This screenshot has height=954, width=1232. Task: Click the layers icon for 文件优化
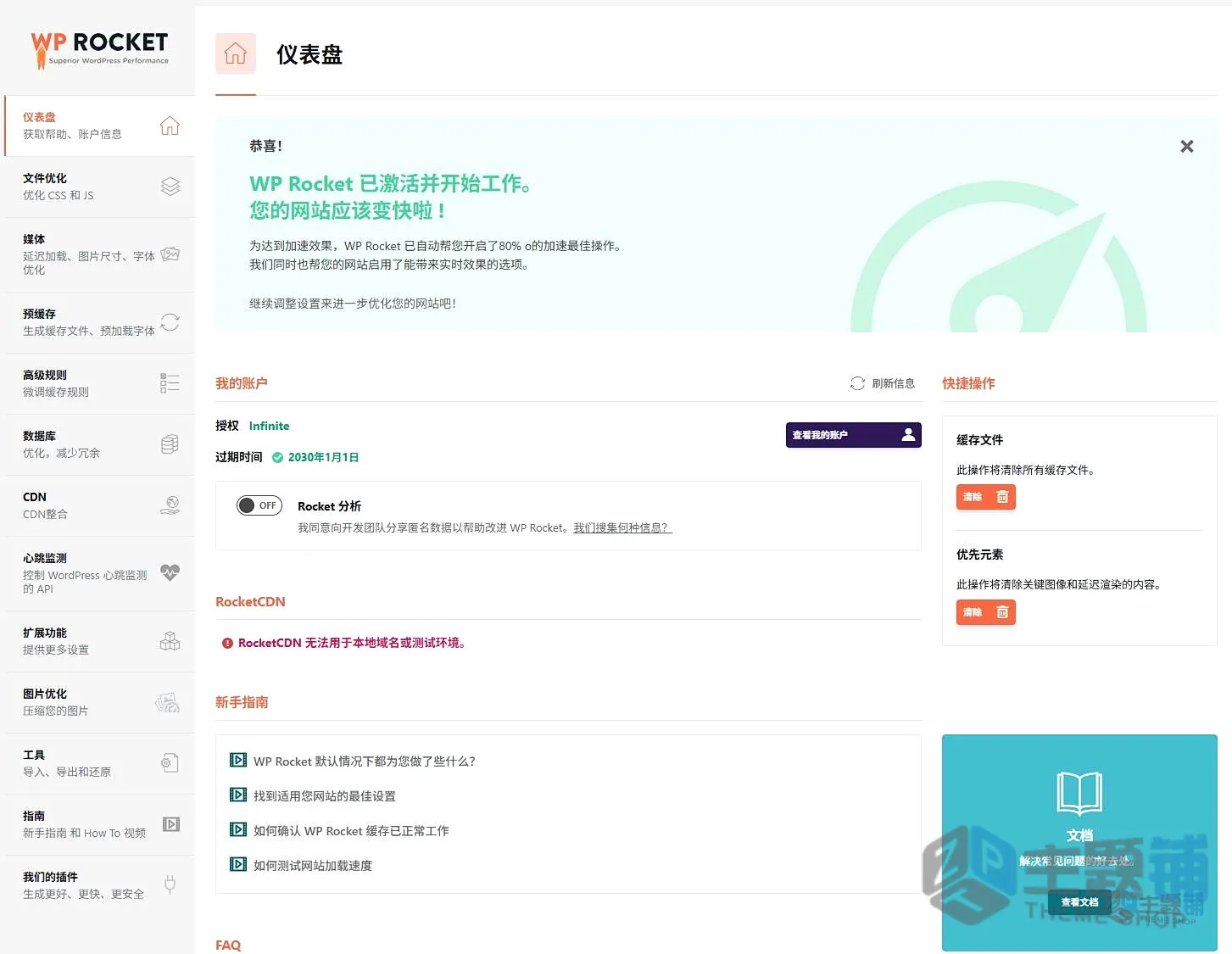(x=170, y=187)
